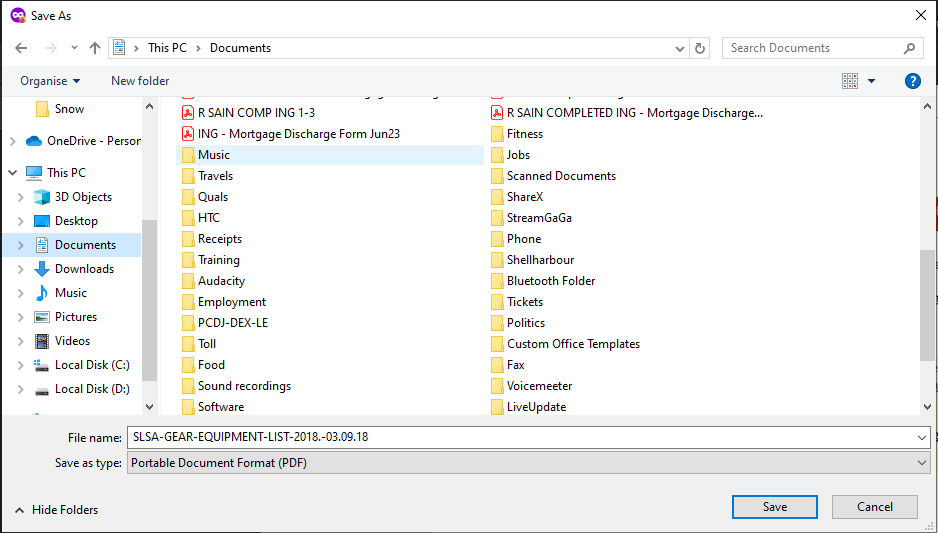Click PDF icon of ING Mortgage Discharge Form Jun23
The height and width of the screenshot is (533, 938).
(188, 133)
